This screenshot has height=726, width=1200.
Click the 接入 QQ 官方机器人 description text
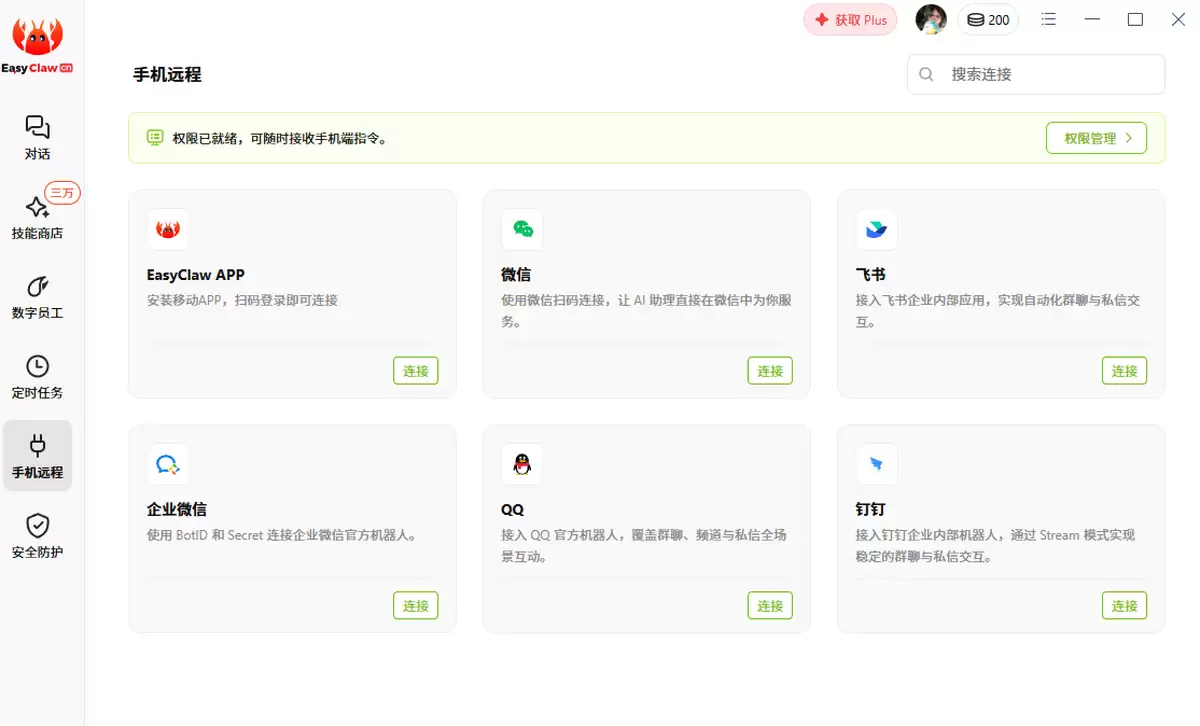tap(644, 546)
